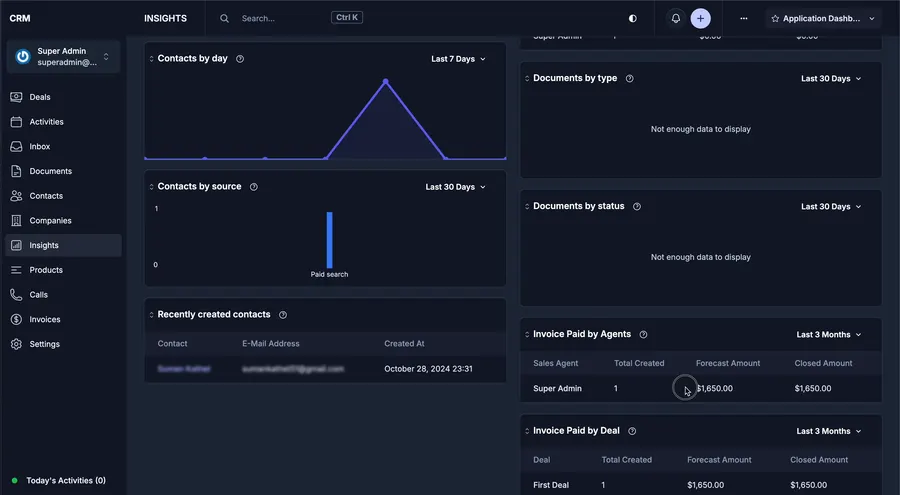Toggle dark/light theme mode
The image size is (900, 495).
point(633,18)
